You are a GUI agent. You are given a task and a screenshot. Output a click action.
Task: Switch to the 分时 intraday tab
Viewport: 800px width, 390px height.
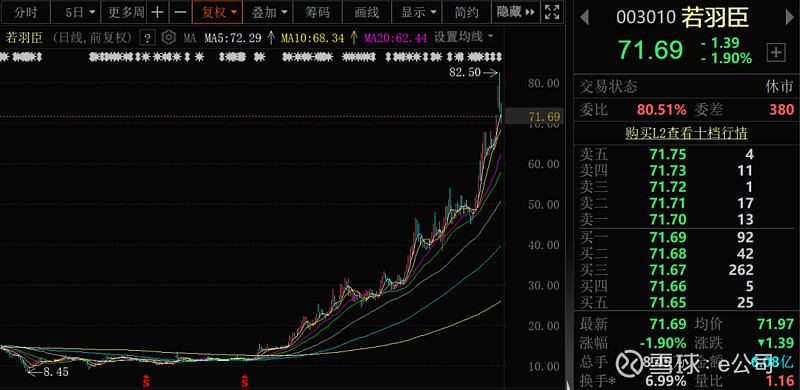(26, 12)
